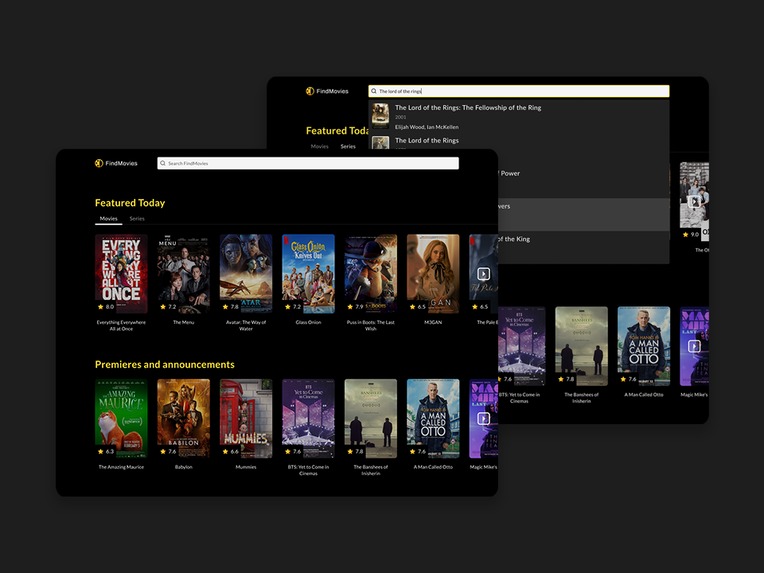Click the 'Glass Onion' title text
The image size is (764, 573).
[308, 322]
